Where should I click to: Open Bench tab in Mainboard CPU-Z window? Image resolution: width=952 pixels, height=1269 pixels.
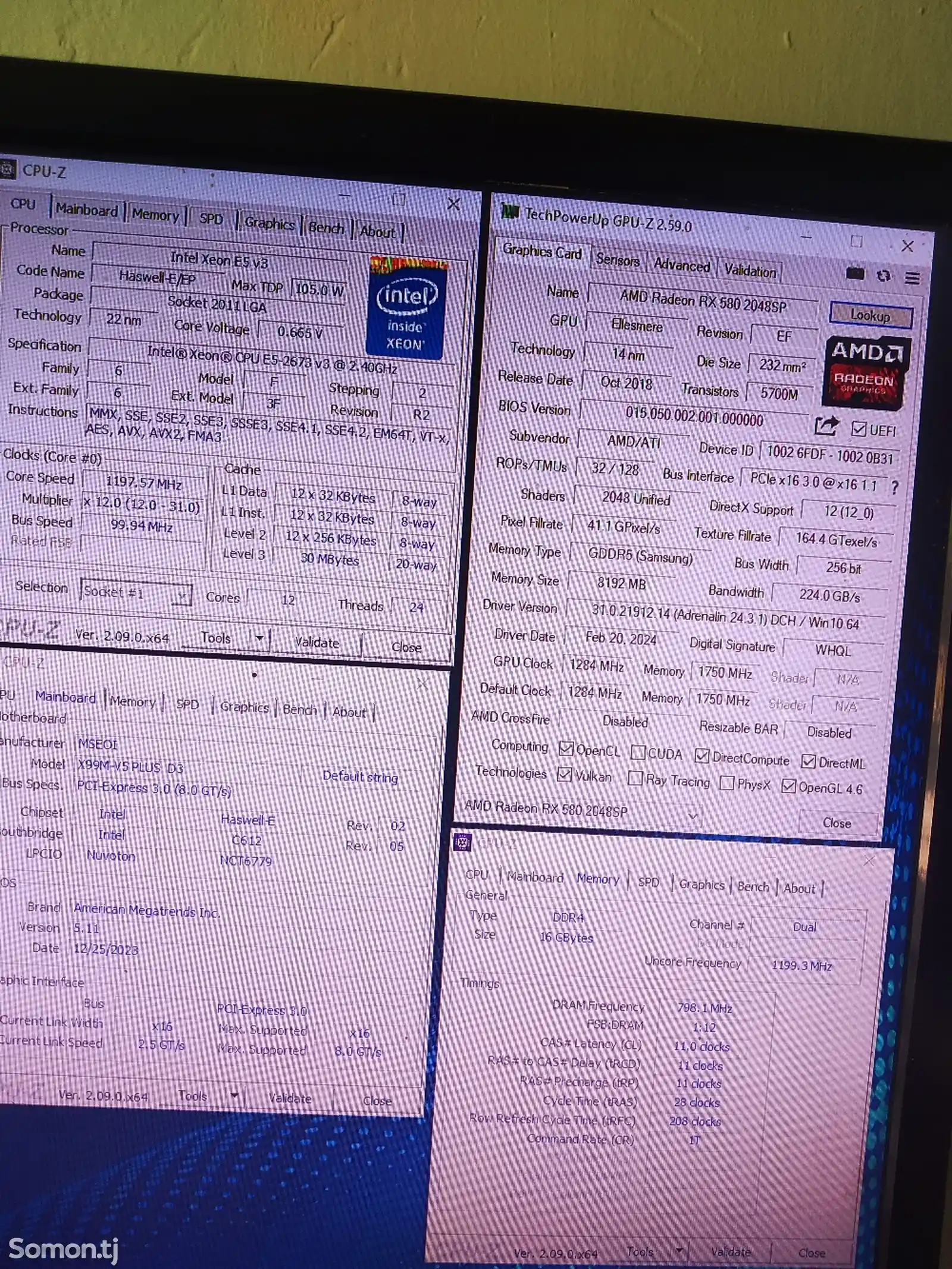pos(300,709)
